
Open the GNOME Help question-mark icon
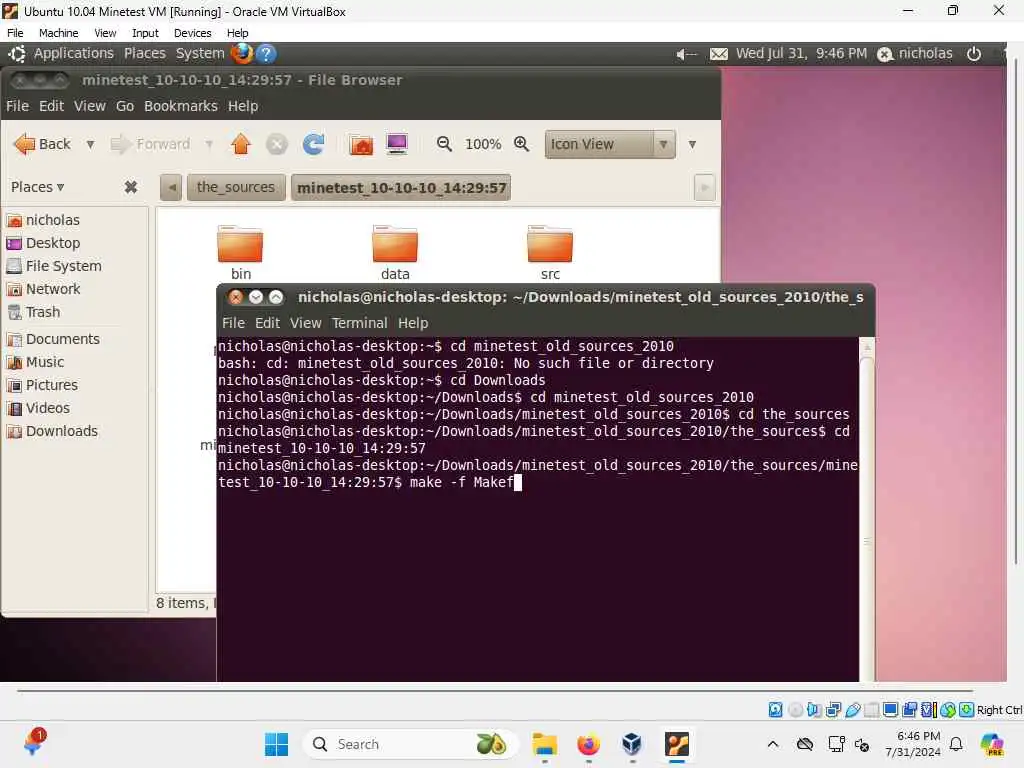pyautogui.click(x=266, y=54)
